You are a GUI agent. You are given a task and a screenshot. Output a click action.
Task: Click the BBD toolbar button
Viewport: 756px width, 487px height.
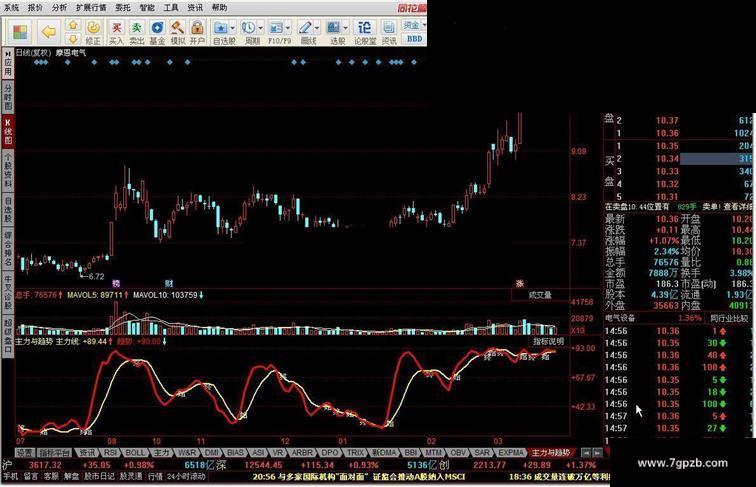point(414,39)
